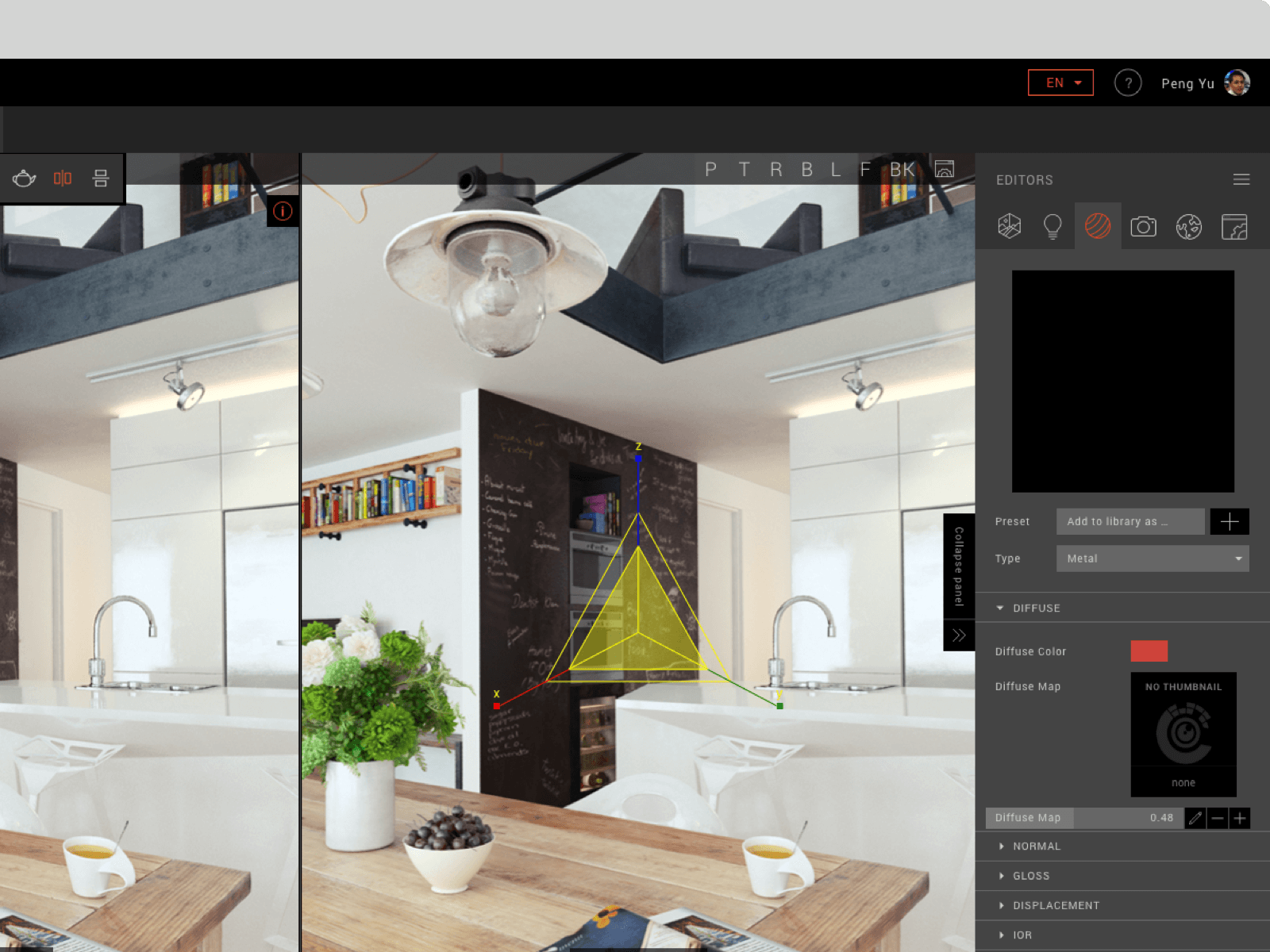
Task: Adjust the Diffuse Map 0.48 slider
Action: point(1084,818)
